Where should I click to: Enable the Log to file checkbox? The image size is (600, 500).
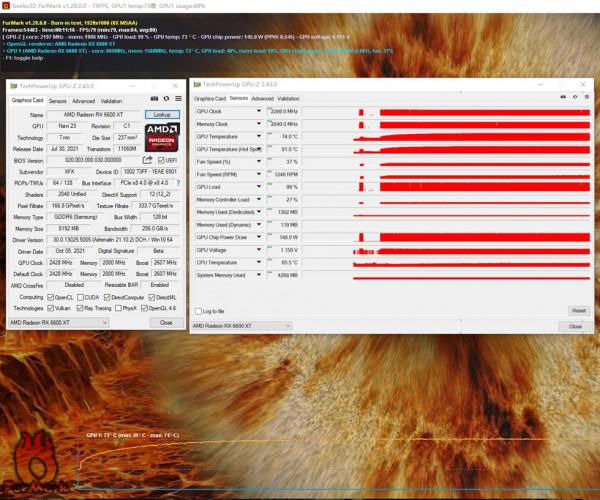pyautogui.click(x=199, y=311)
